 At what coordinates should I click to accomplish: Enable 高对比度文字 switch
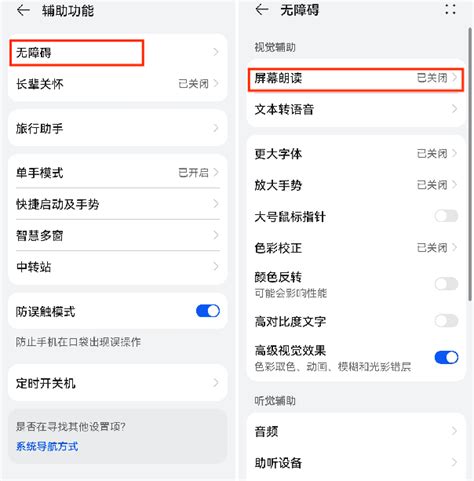[x=446, y=321]
